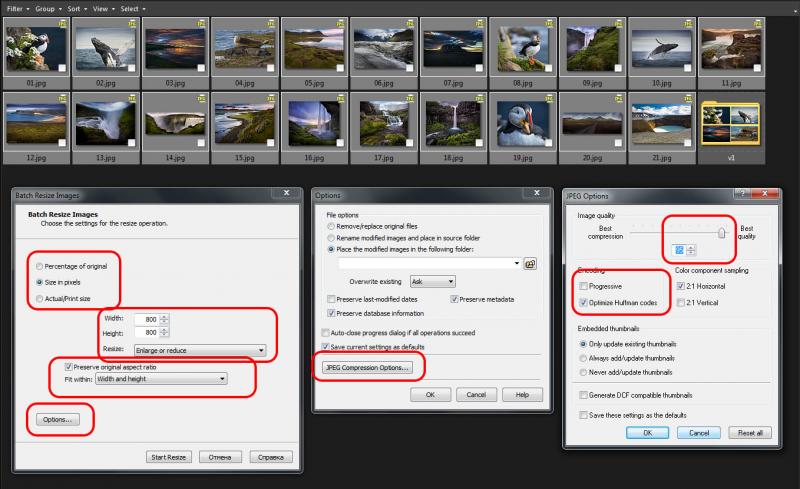Image resolution: width=800 pixels, height=489 pixels.
Task: Click the image quality spinner arrows
Action: pyautogui.click(x=691, y=250)
